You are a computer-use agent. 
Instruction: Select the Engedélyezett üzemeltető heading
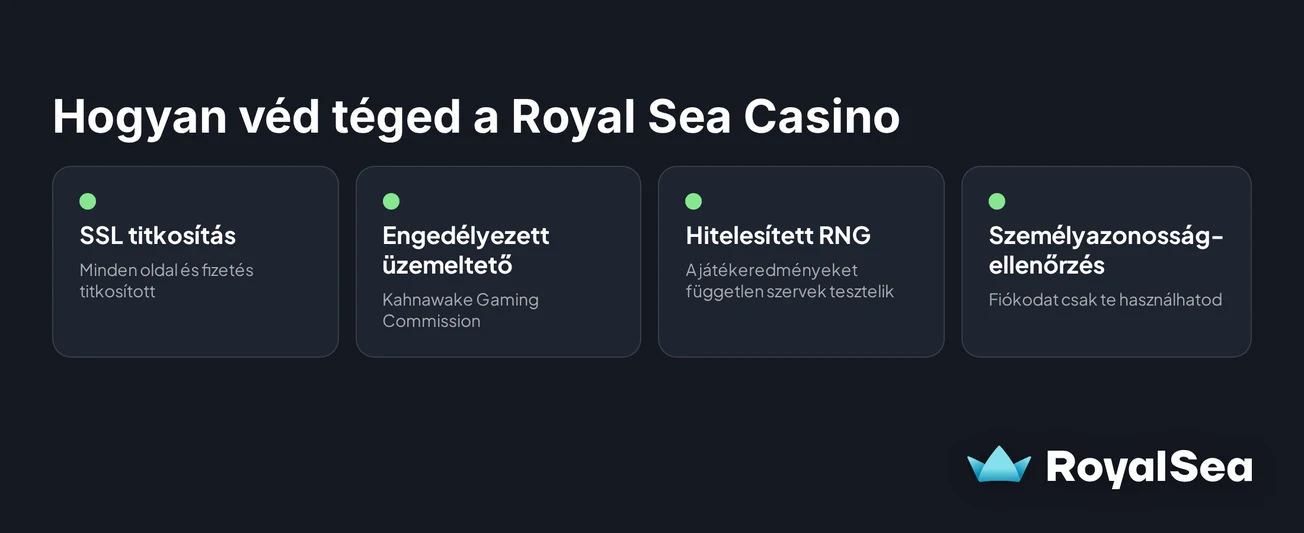(x=466, y=251)
